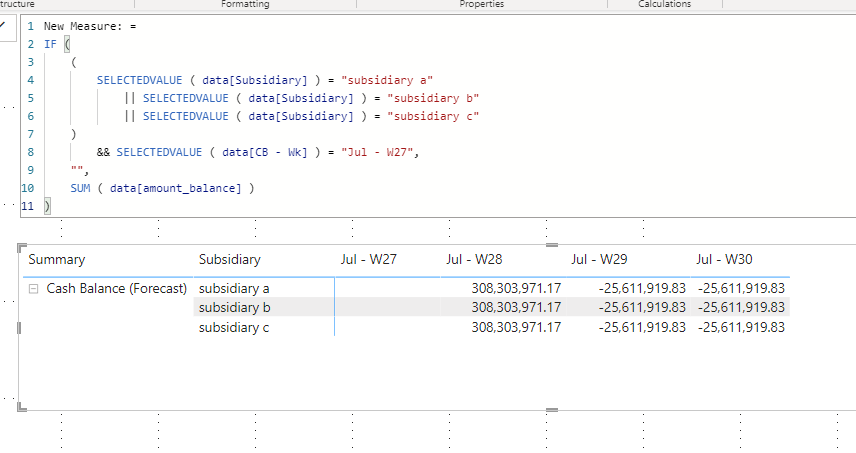
Task: Click subsidiary b's Jul - W28 value
Action: tap(516, 307)
